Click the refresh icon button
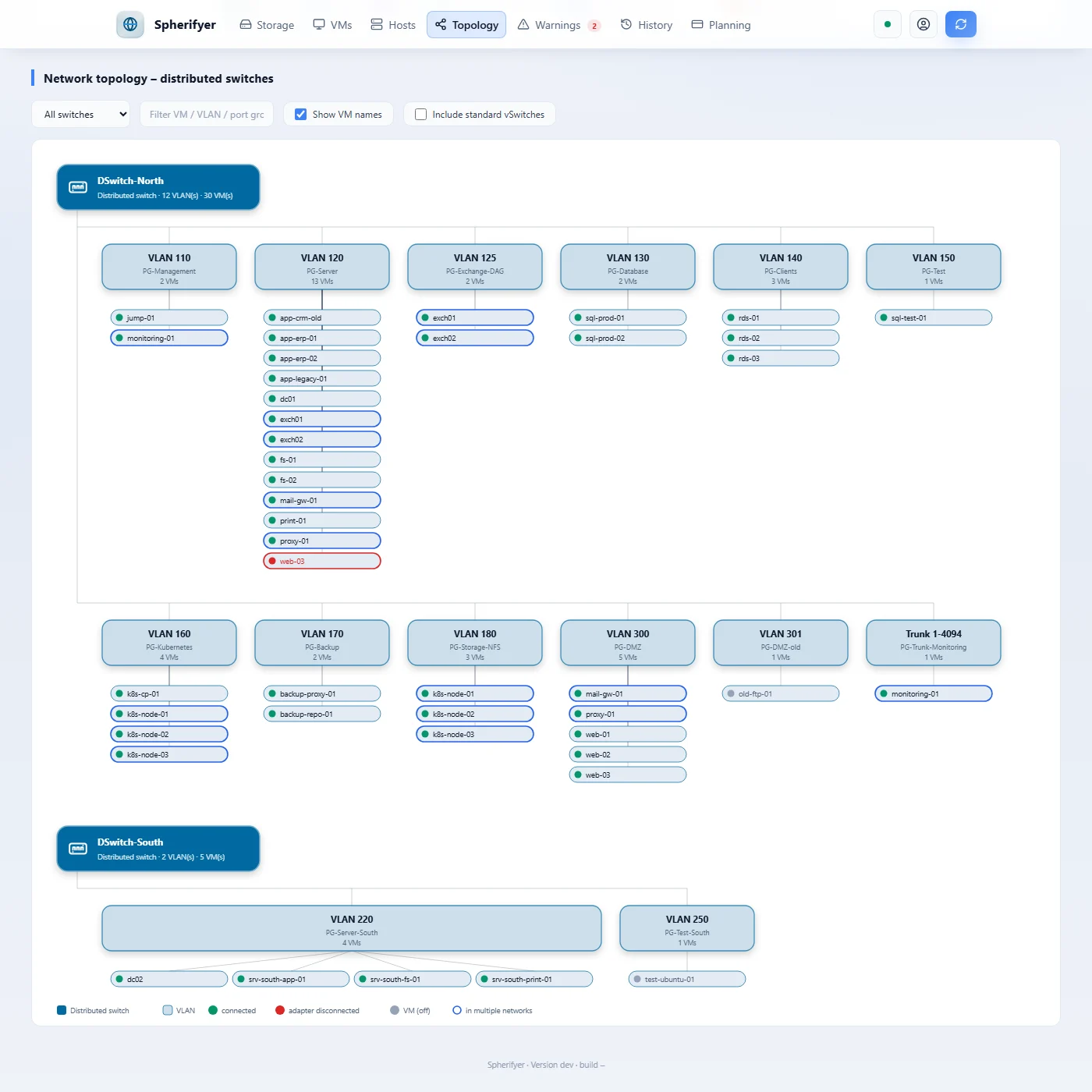Viewport: 1092px width, 1092px height. pos(961,24)
